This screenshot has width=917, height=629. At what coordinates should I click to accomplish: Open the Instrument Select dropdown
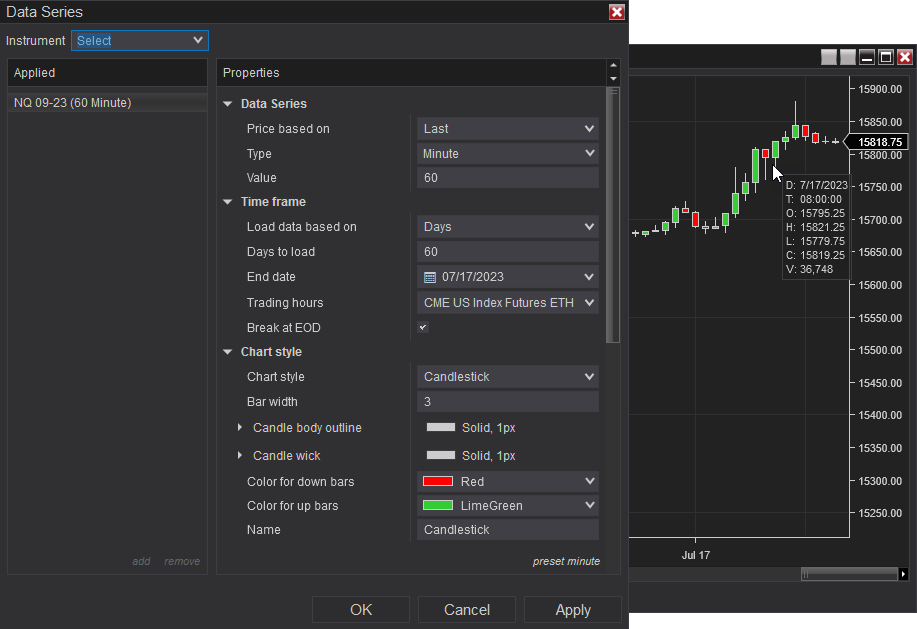[x=140, y=40]
